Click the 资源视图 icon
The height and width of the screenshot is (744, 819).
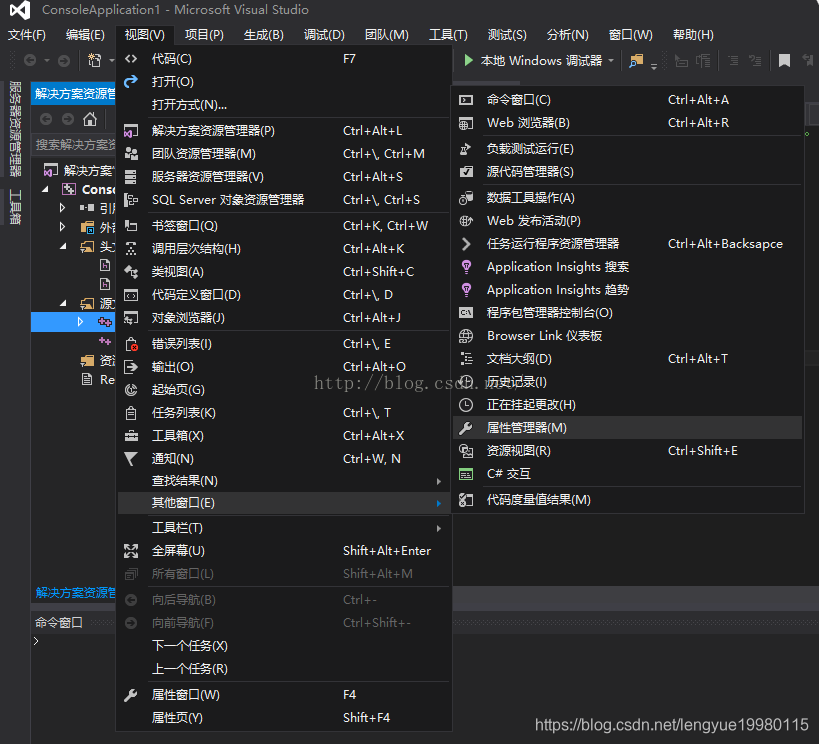pyautogui.click(x=466, y=451)
